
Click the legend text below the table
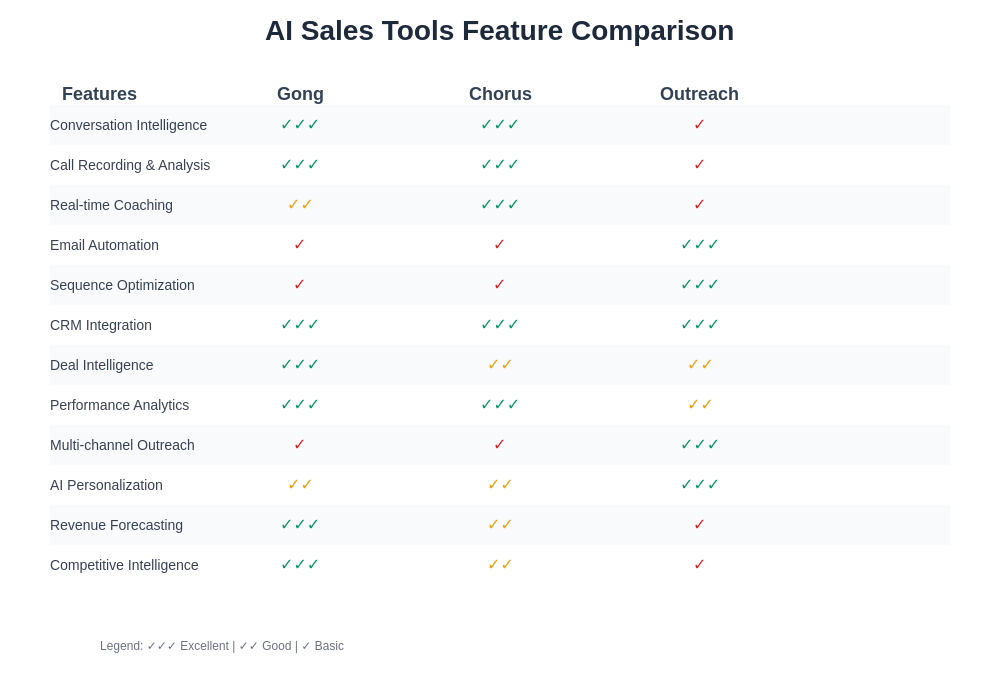tap(222, 646)
